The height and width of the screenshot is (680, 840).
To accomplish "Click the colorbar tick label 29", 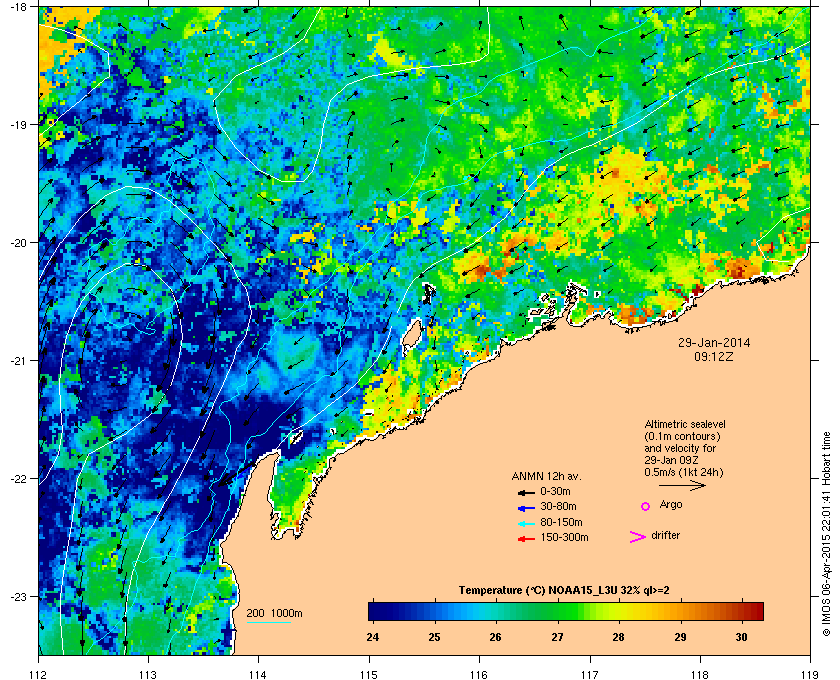I will pos(680,637).
